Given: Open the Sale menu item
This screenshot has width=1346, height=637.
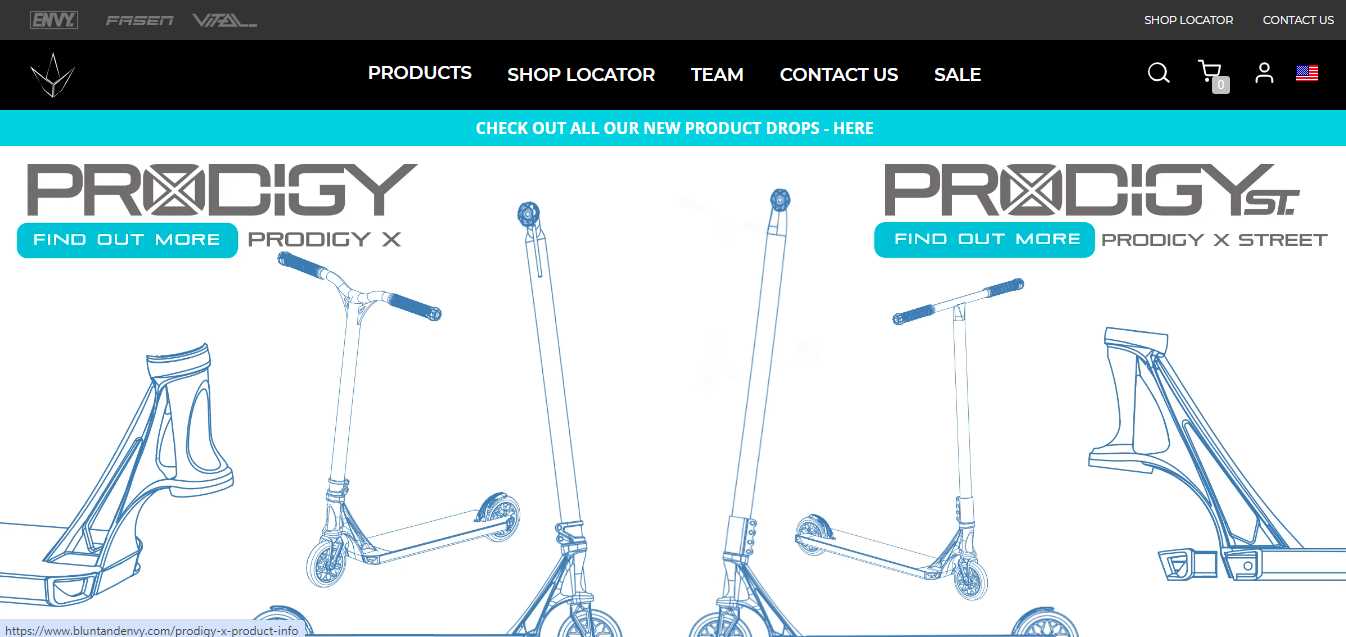Looking at the screenshot, I should click(957, 75).
